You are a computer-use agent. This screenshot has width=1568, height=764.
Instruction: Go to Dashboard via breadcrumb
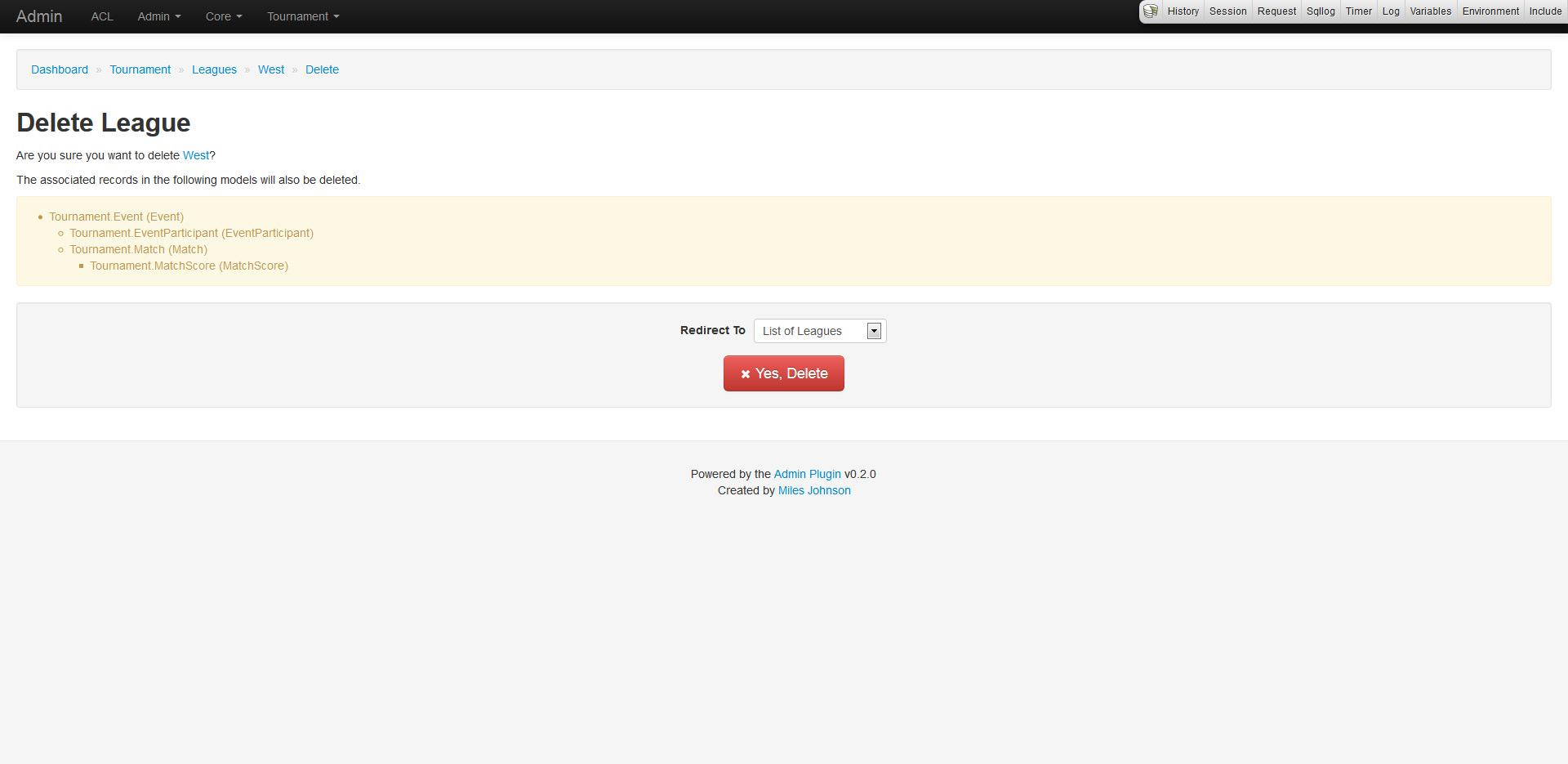[60, 69]
